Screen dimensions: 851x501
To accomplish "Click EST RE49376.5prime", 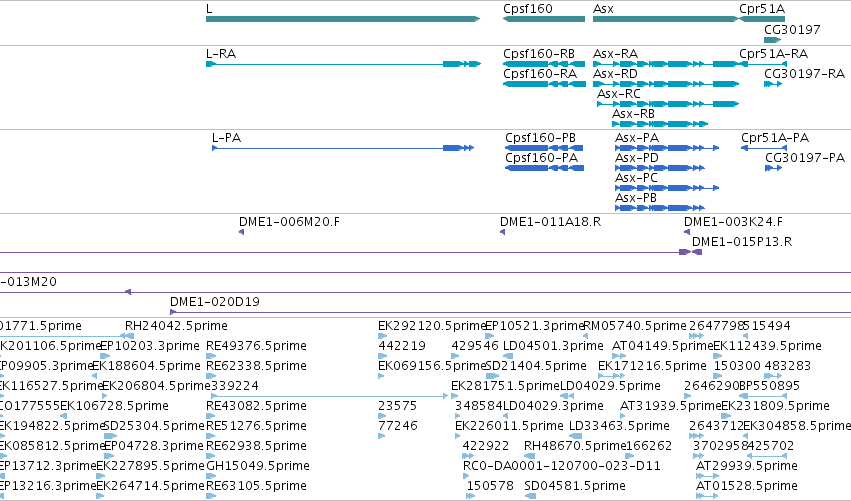I will tap(256, 346).
